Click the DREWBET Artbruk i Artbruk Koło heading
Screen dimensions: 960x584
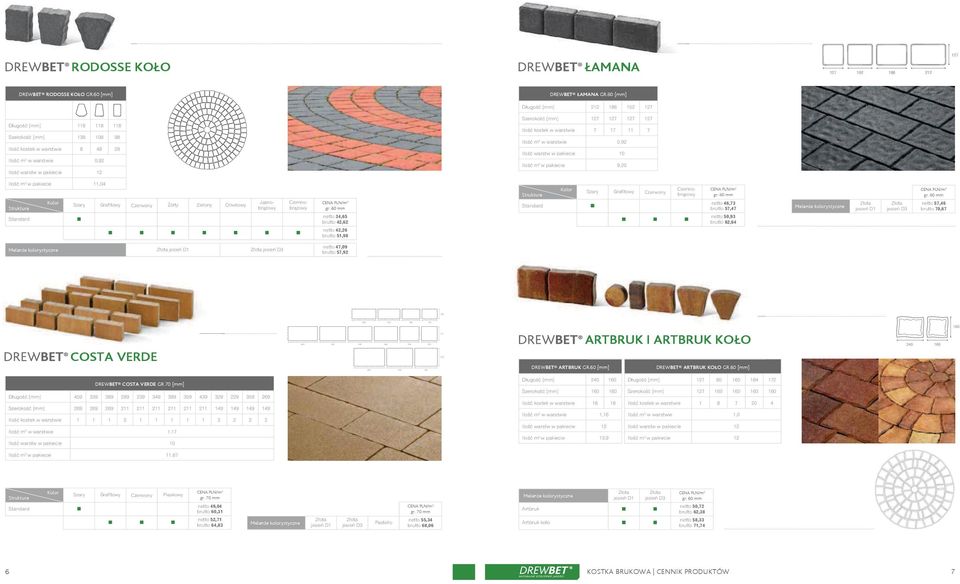[x=634, y=339]
